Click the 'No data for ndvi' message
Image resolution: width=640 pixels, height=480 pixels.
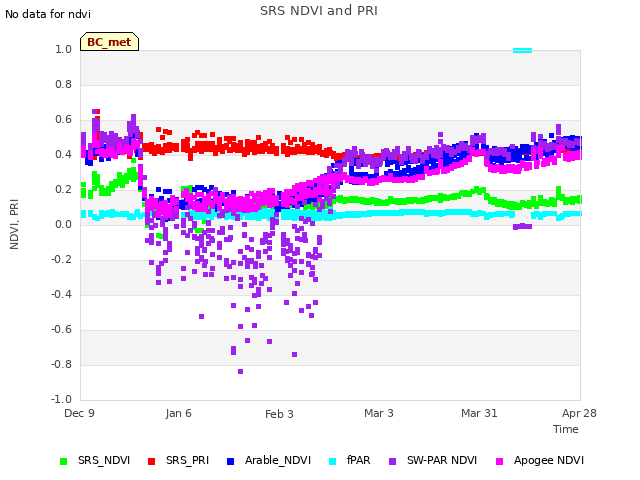(48, 14)
